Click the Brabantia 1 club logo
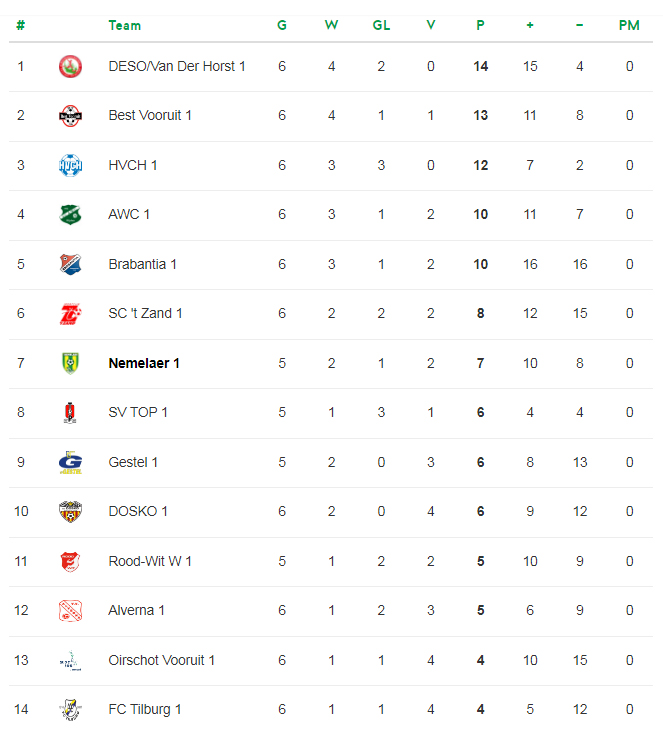663x742 pixels. pyautogui.click(x=70, y=265)
